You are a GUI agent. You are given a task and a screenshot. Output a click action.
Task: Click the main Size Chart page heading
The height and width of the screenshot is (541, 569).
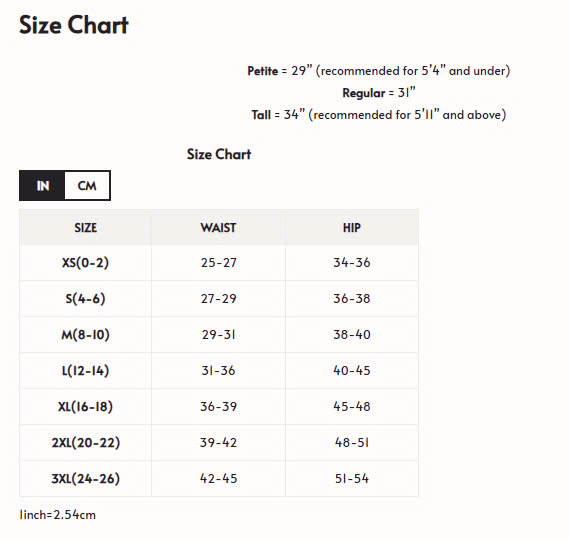coord(74,25)
